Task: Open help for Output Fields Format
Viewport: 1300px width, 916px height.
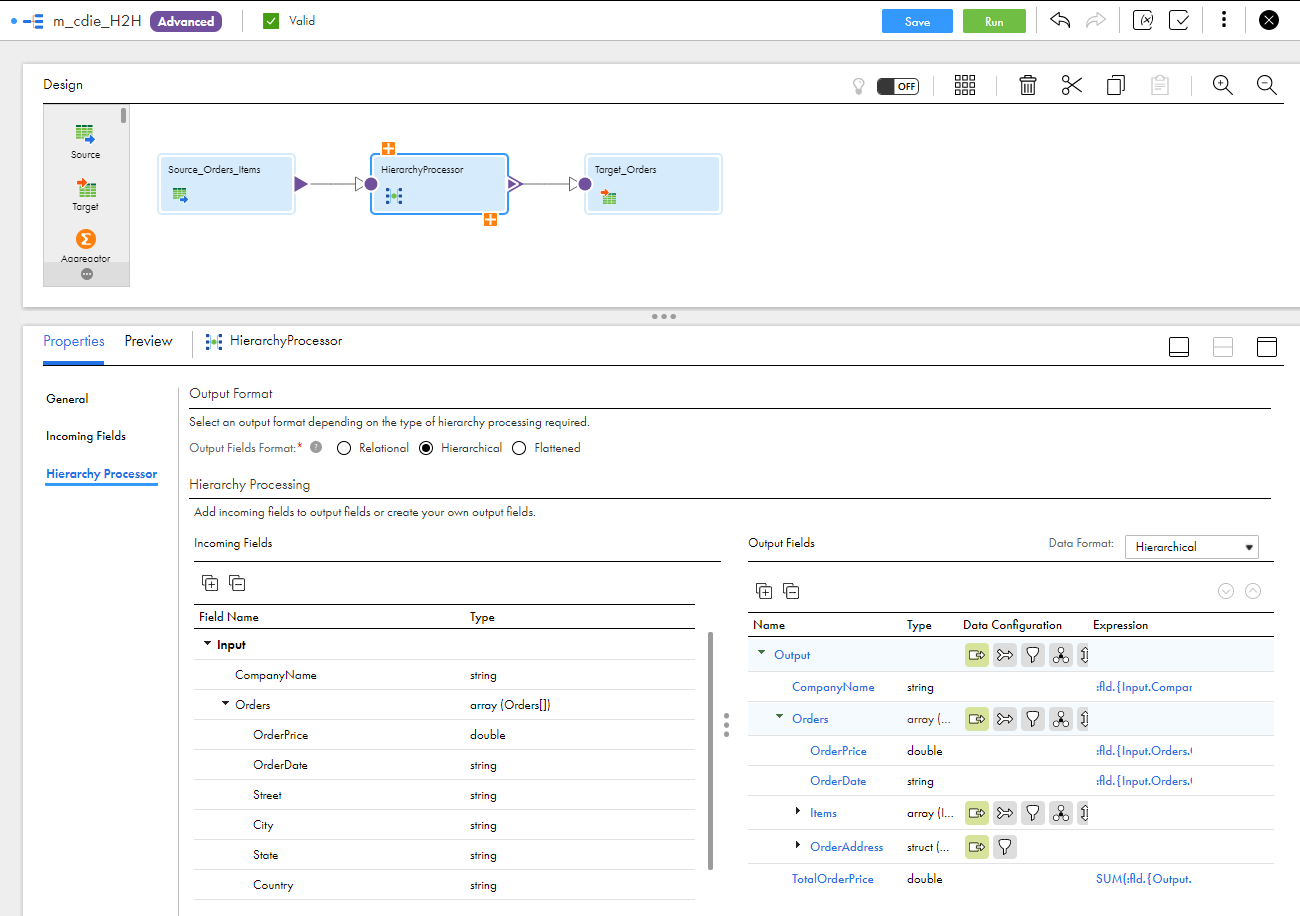Action: [x=316, y=448]
